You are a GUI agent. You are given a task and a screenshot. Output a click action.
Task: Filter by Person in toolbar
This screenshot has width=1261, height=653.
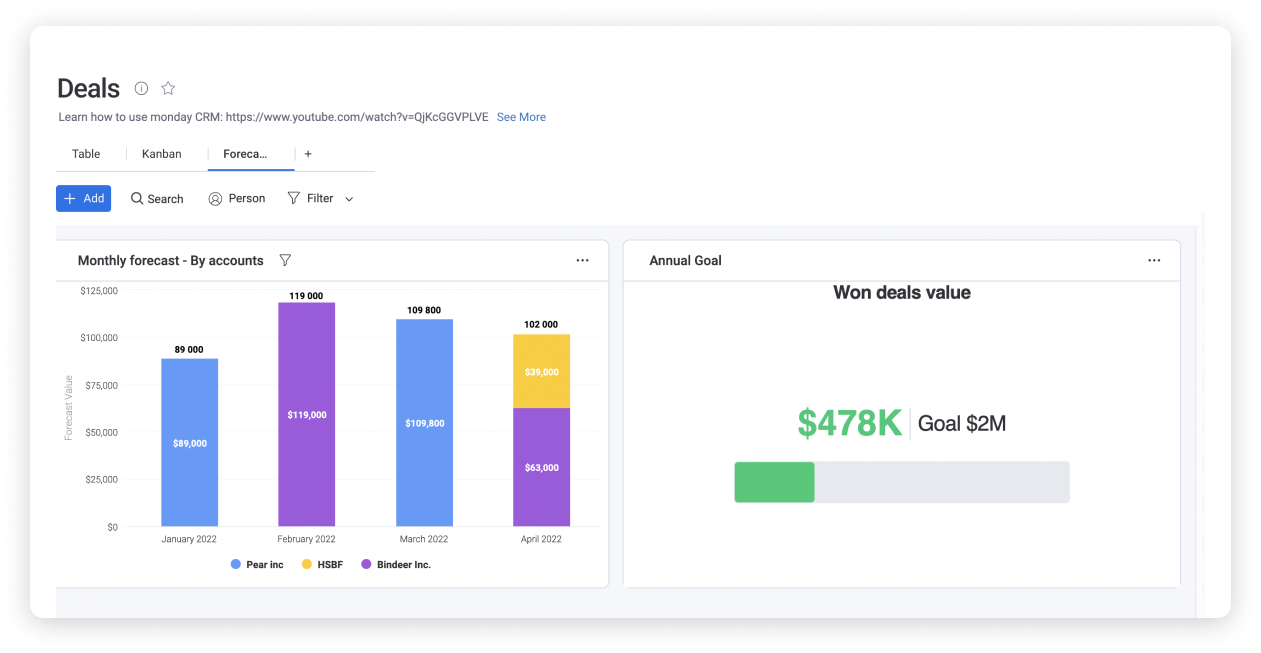pyautogui.click(x=237, y=199)
